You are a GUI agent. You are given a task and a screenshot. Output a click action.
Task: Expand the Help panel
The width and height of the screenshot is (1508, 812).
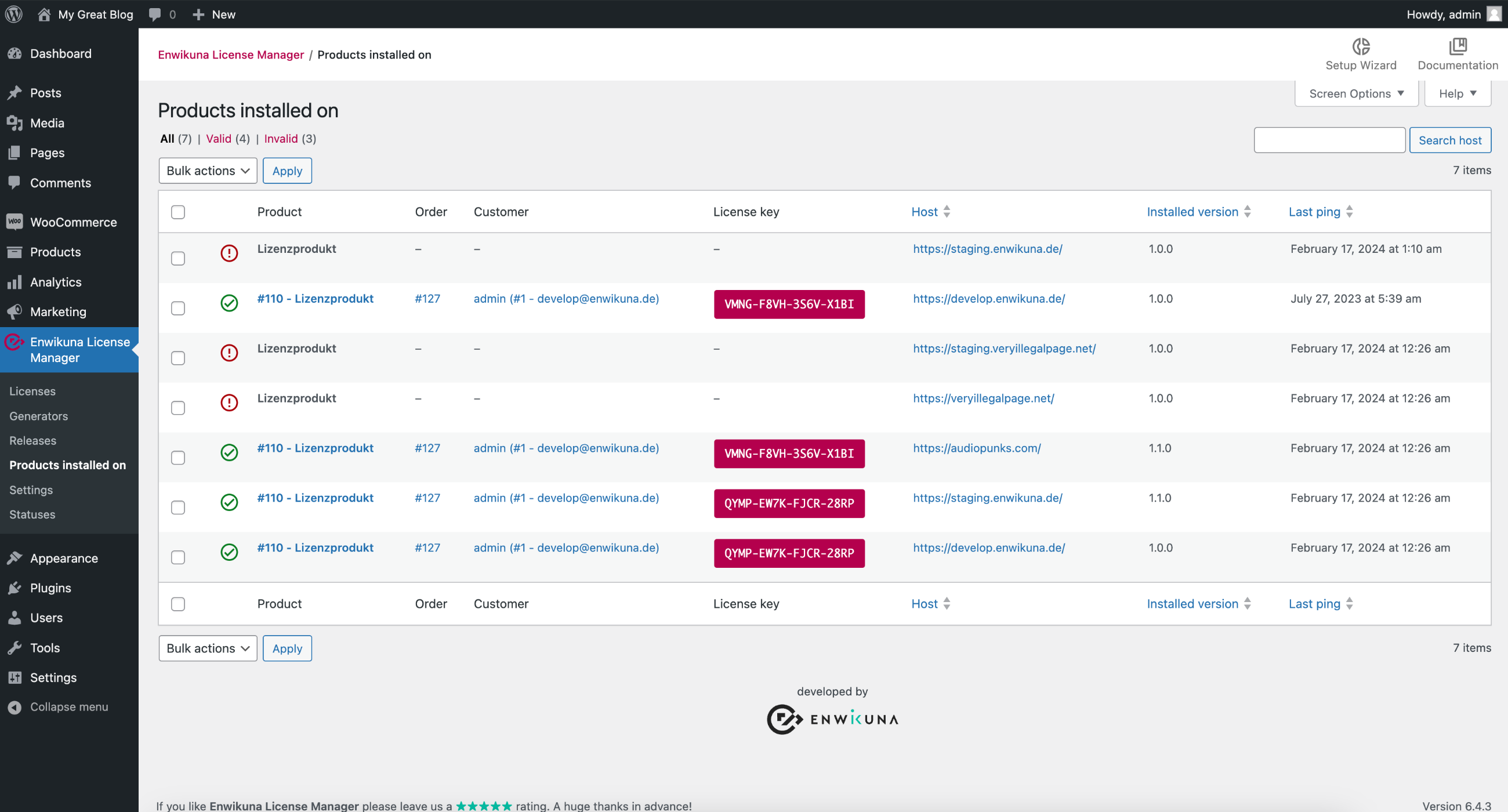1457,93
